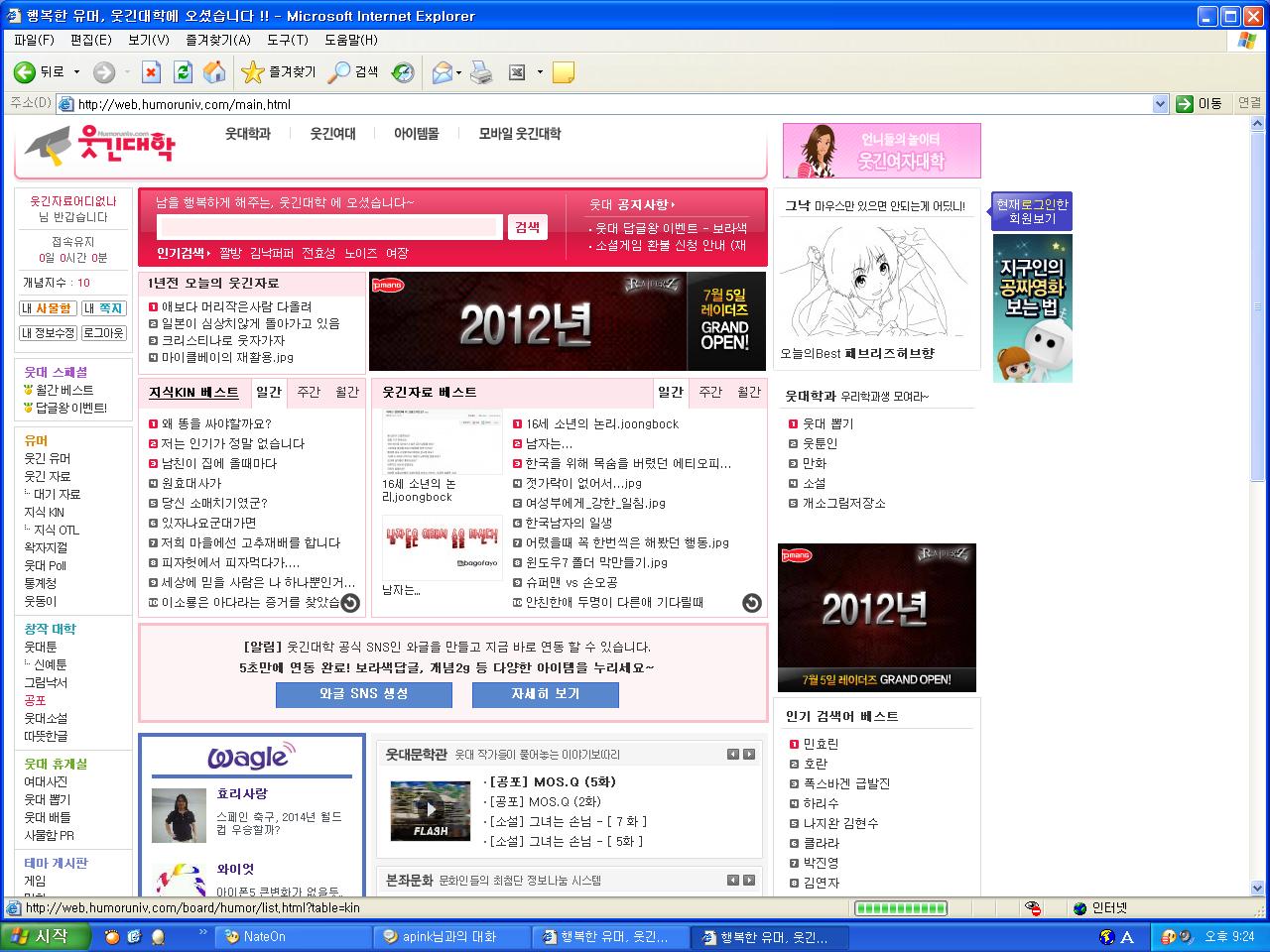Open the 왜 똥을 싸야할까요? post link
1270x952 pixels.
(x=216, y=424)
